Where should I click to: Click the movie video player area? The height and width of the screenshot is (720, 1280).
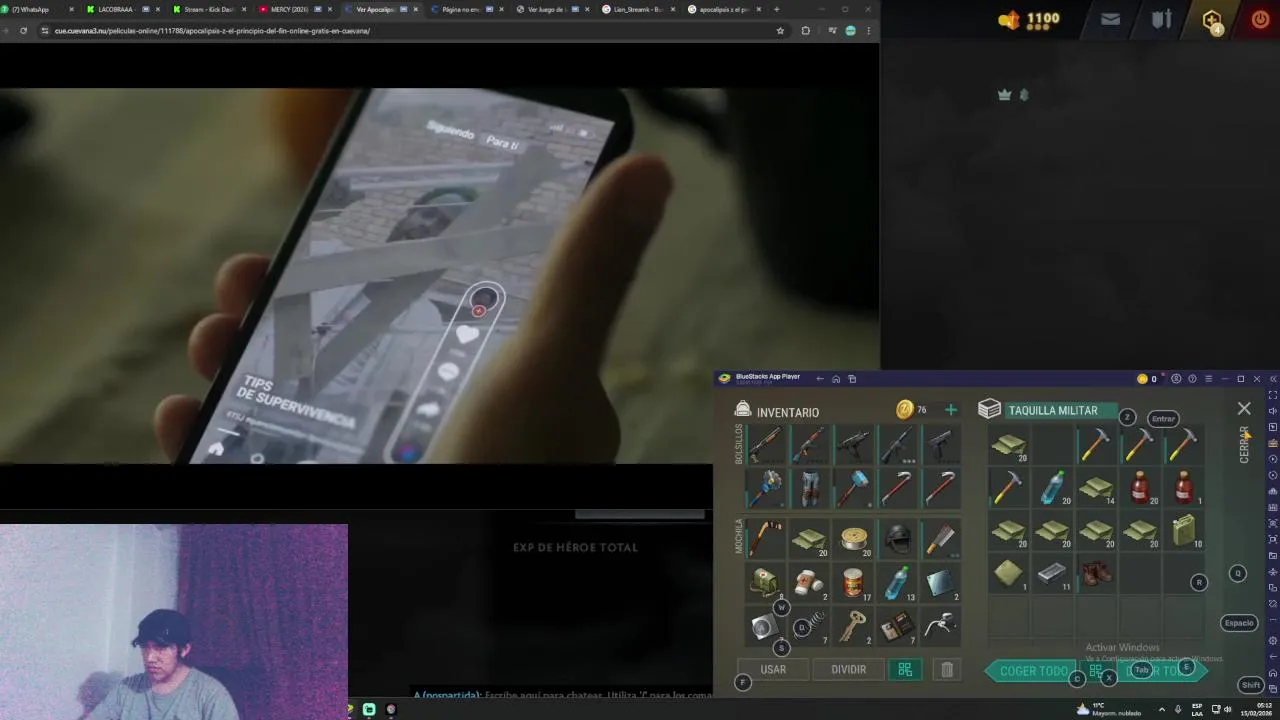pos(440,276)
